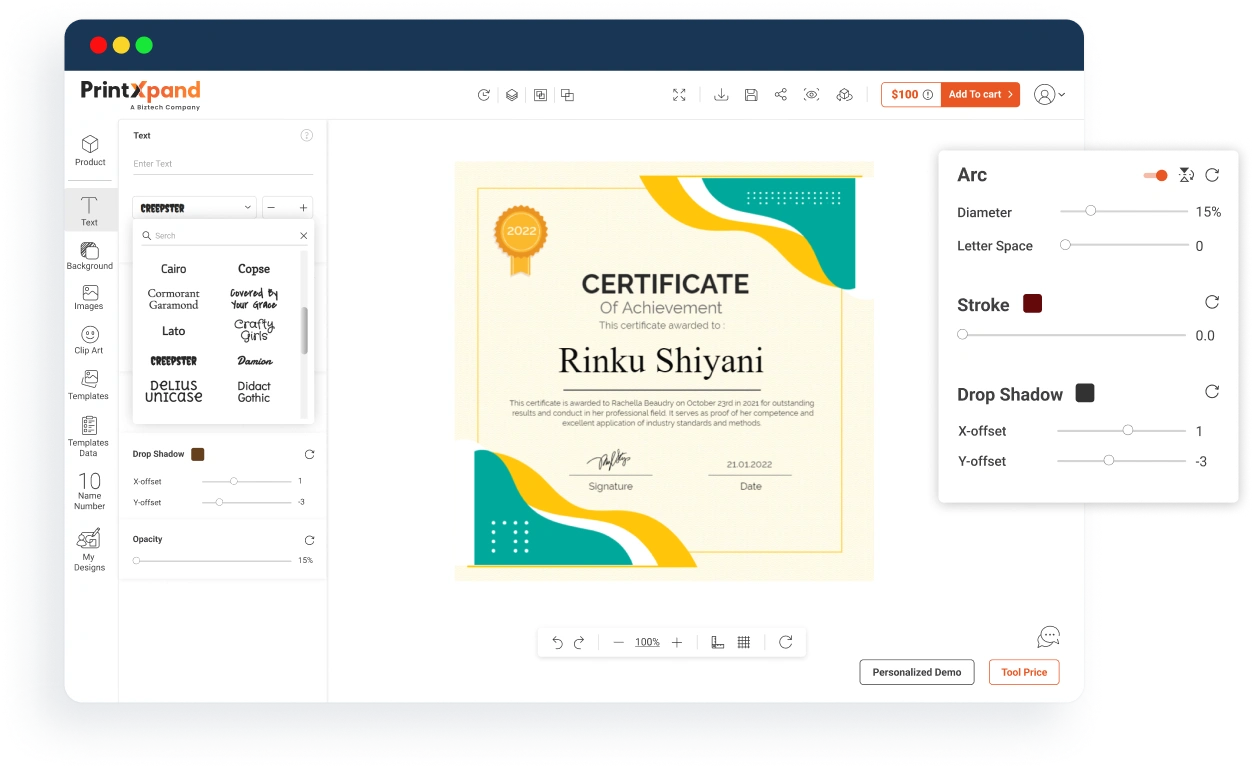The image size is (1253, 766).
Task: Open the Clip Art panel
Action: pos(90,340)
